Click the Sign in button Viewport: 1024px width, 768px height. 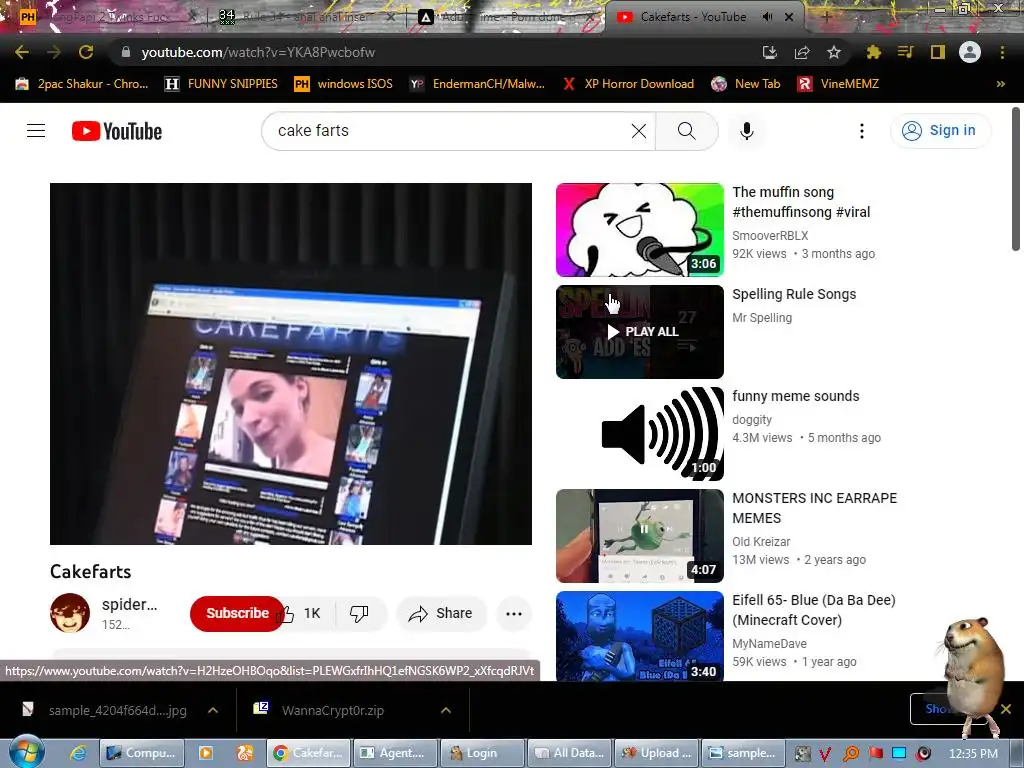tap(940, 131)
